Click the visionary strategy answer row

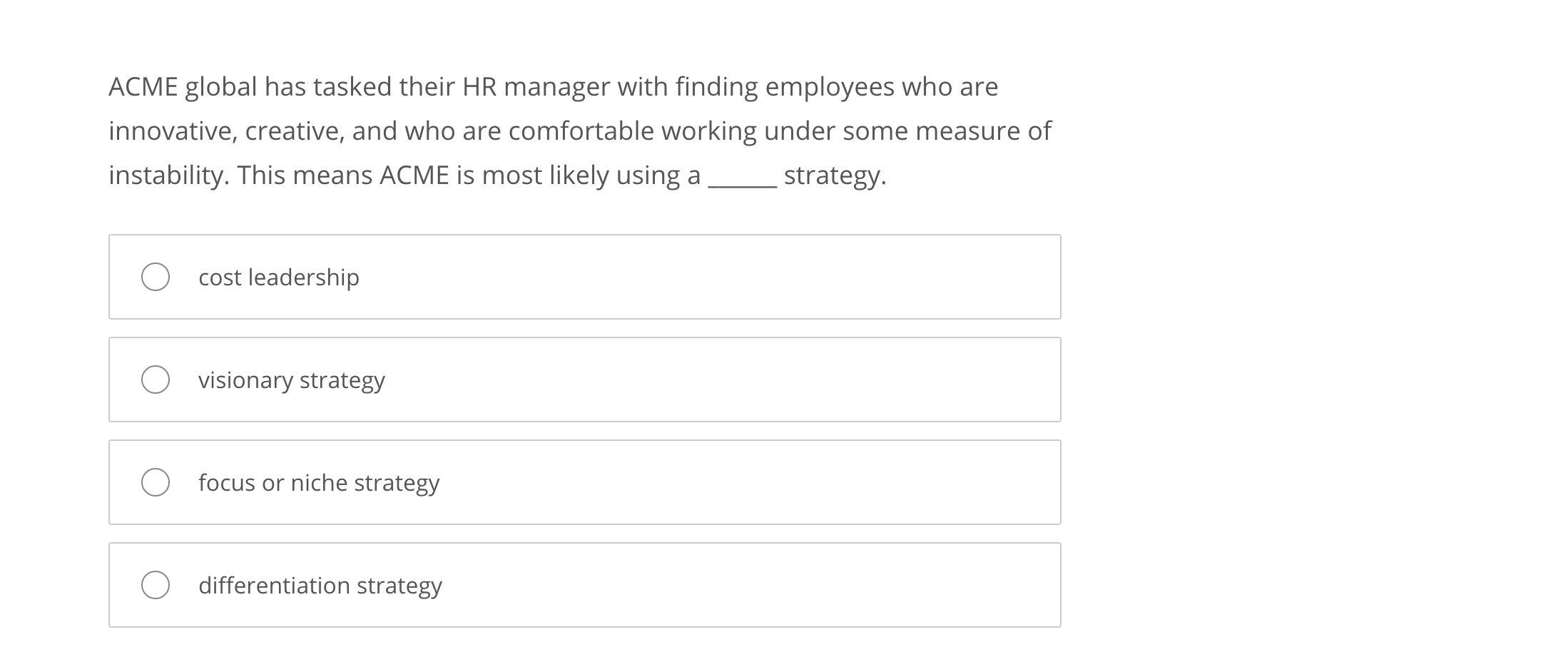point(585,380)
